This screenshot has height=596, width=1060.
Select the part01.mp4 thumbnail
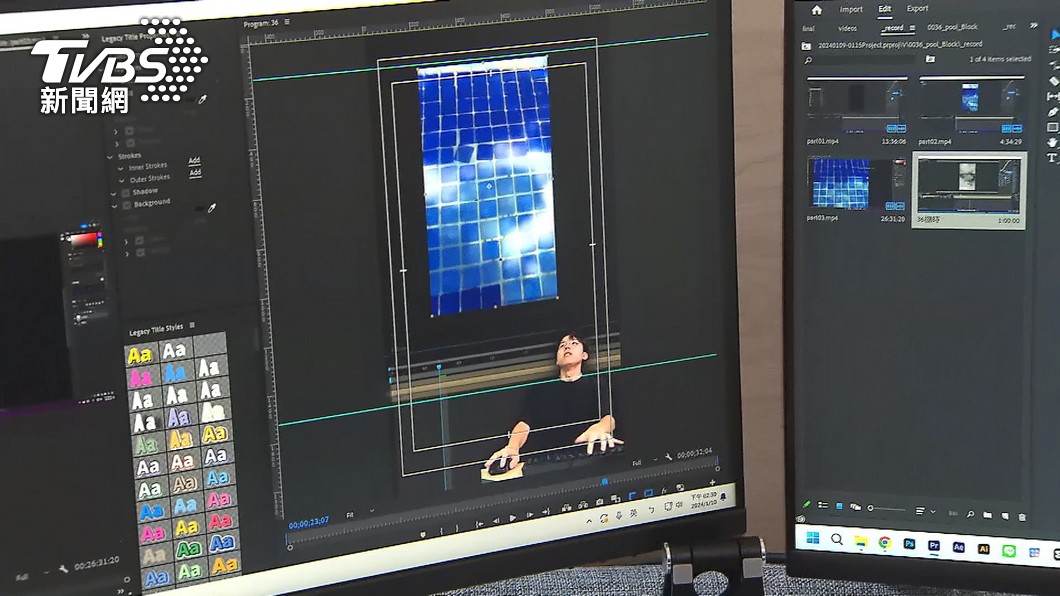click(857, 105)
